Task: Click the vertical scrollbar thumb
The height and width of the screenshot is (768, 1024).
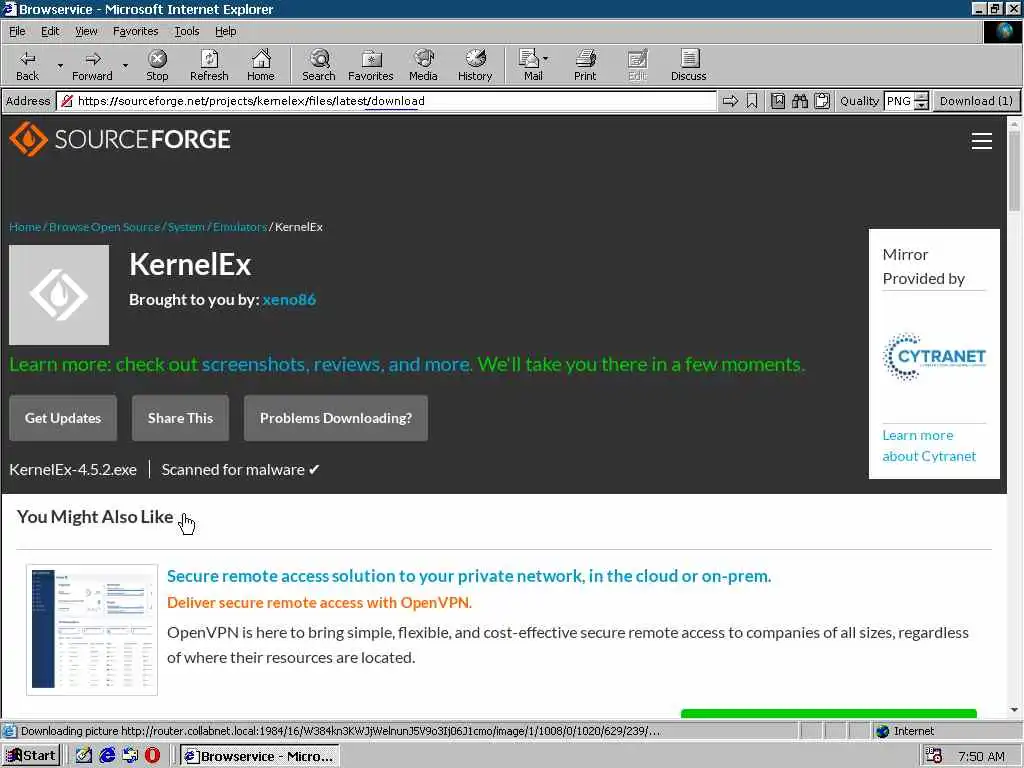Action: (1014, 171)
